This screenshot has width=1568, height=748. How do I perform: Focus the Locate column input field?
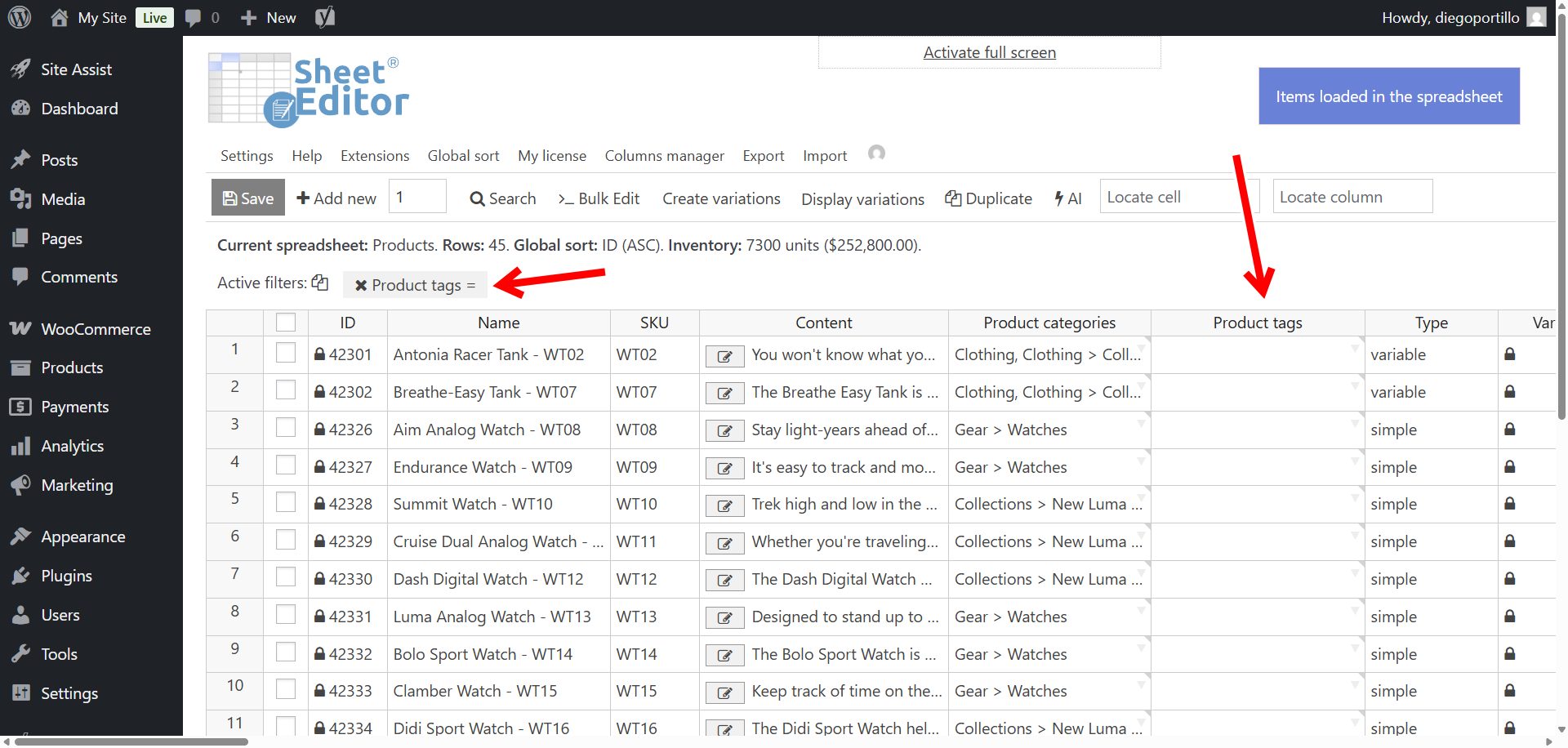(x=1352, y=197)
